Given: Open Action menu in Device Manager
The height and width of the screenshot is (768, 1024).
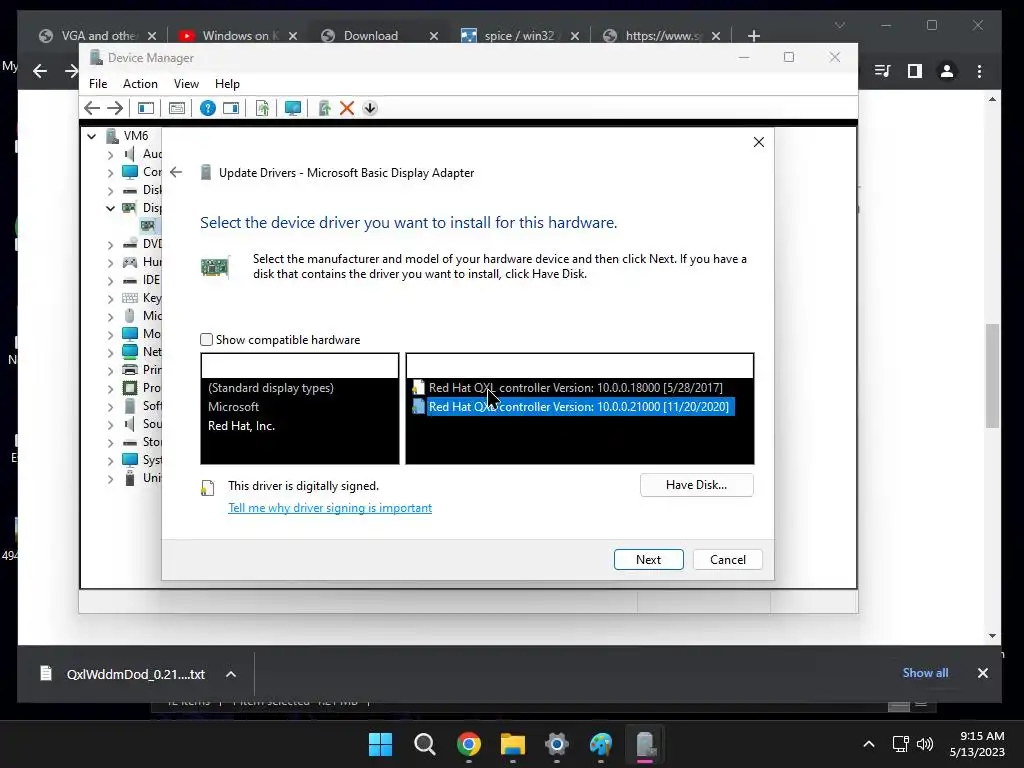Looking at the screenshot, I should (x=140, y=84).
